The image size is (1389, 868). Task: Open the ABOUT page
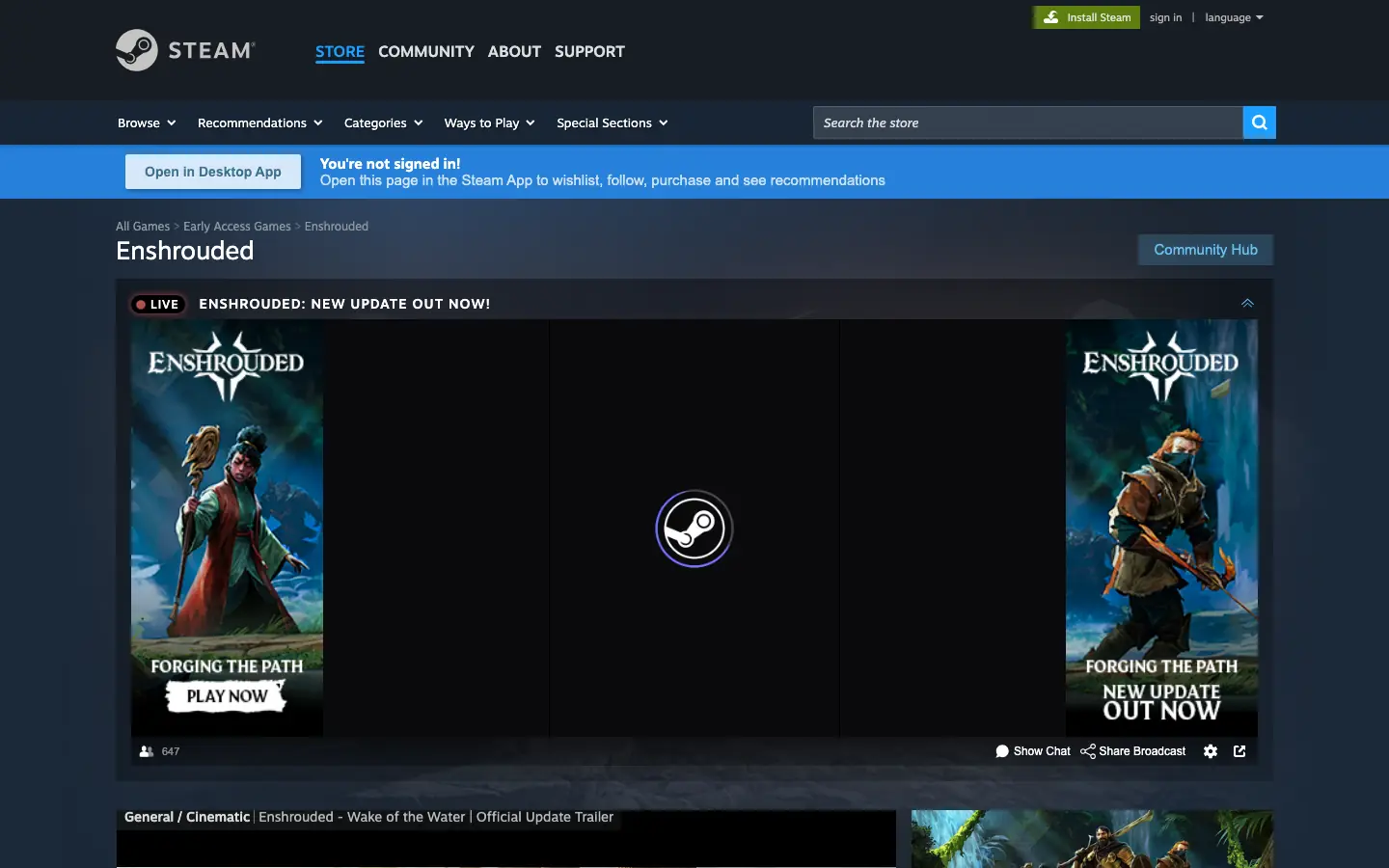point(514,51)
